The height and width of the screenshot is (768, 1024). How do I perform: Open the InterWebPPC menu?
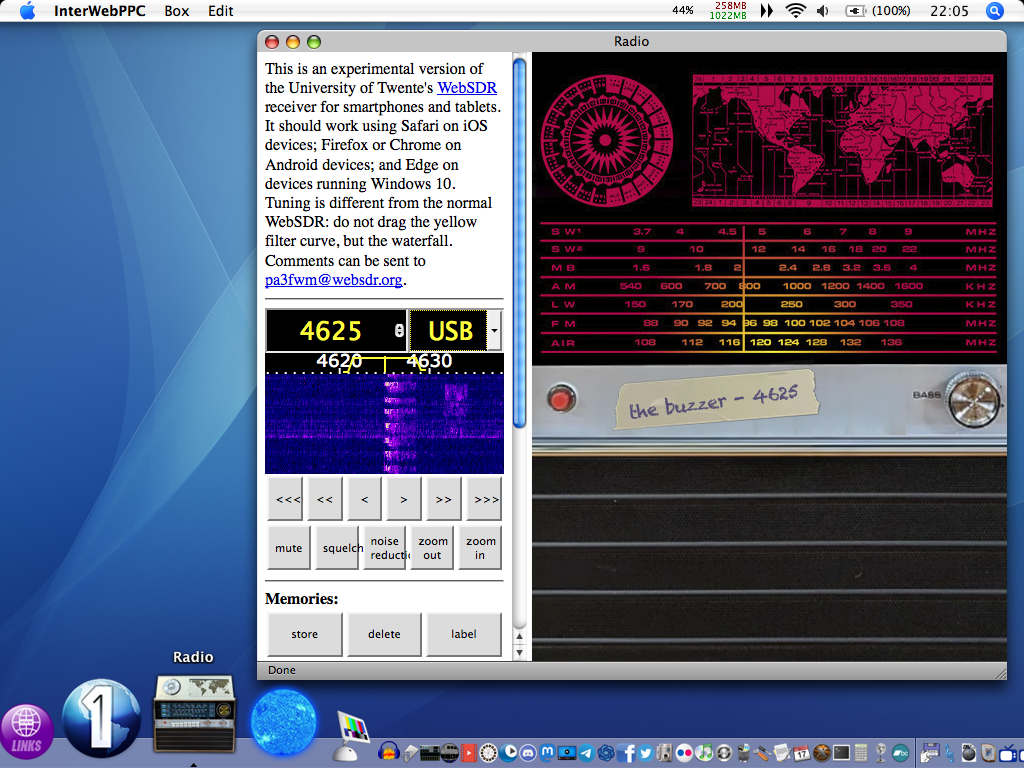[99, 10]
